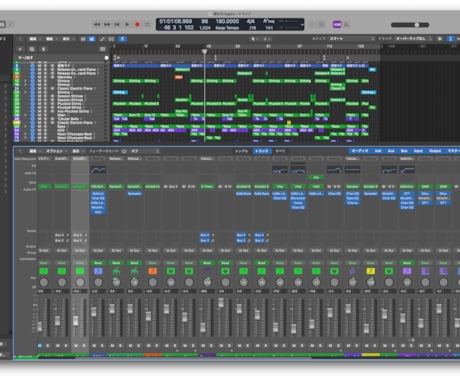This screenshot has width=460, height=380.
Task: Click the waveform zoom icon in tracks toolbar
Action: [440, 39]
